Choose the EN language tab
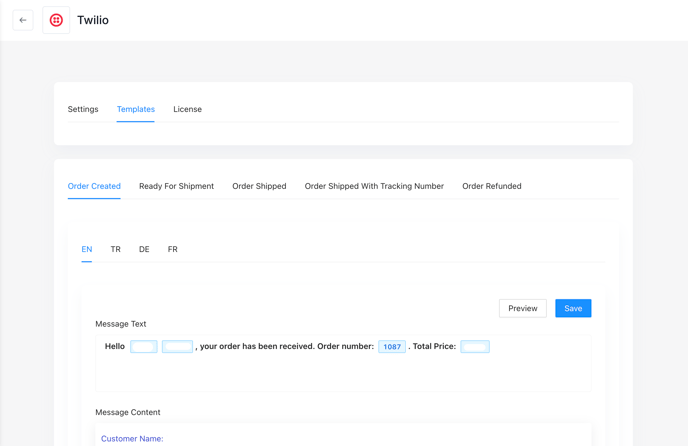This screenshot has height=446, width=688. [87, 249]
